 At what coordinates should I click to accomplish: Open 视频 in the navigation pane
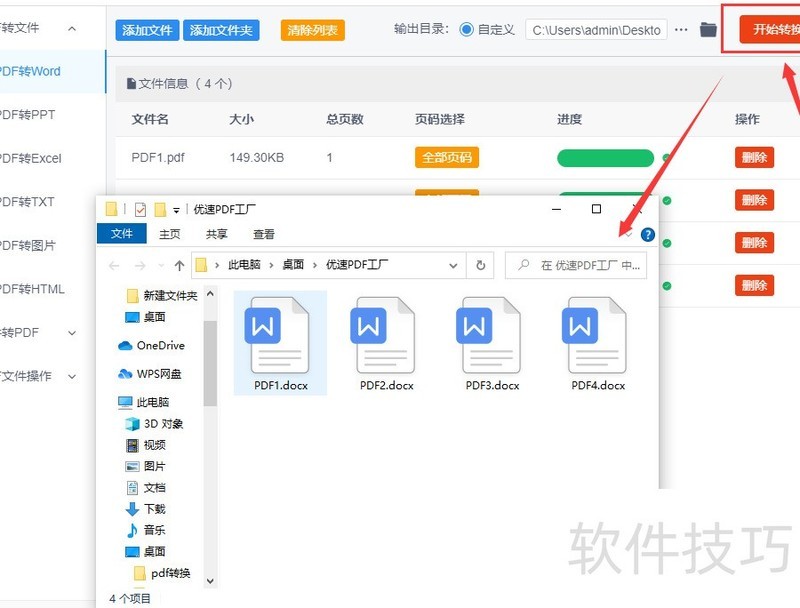(x=145, y=445)
